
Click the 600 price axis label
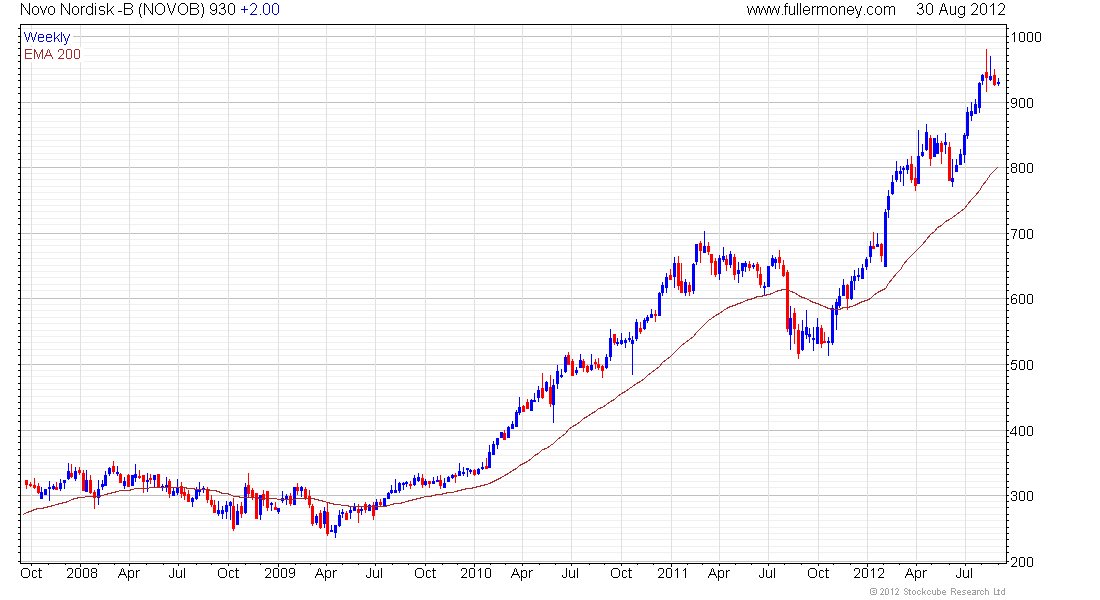coord(1021,300)
